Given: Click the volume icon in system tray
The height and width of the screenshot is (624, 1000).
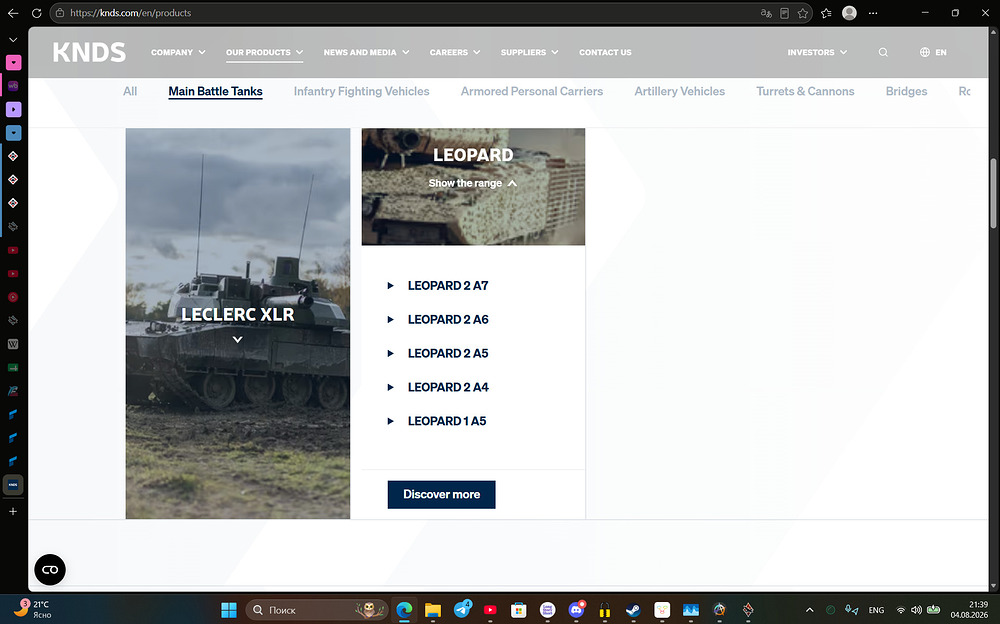Looking at the screenshot, I should (x=916, y=610).
